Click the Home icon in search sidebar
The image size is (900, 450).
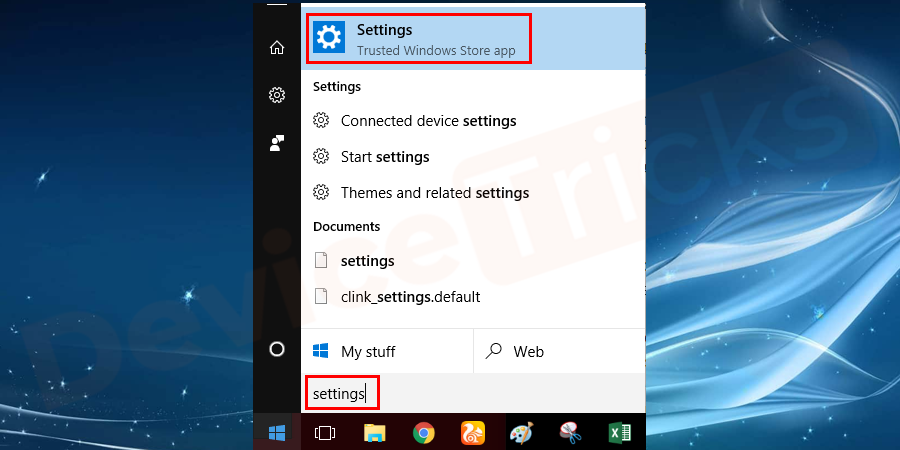(x=277, y=47)
